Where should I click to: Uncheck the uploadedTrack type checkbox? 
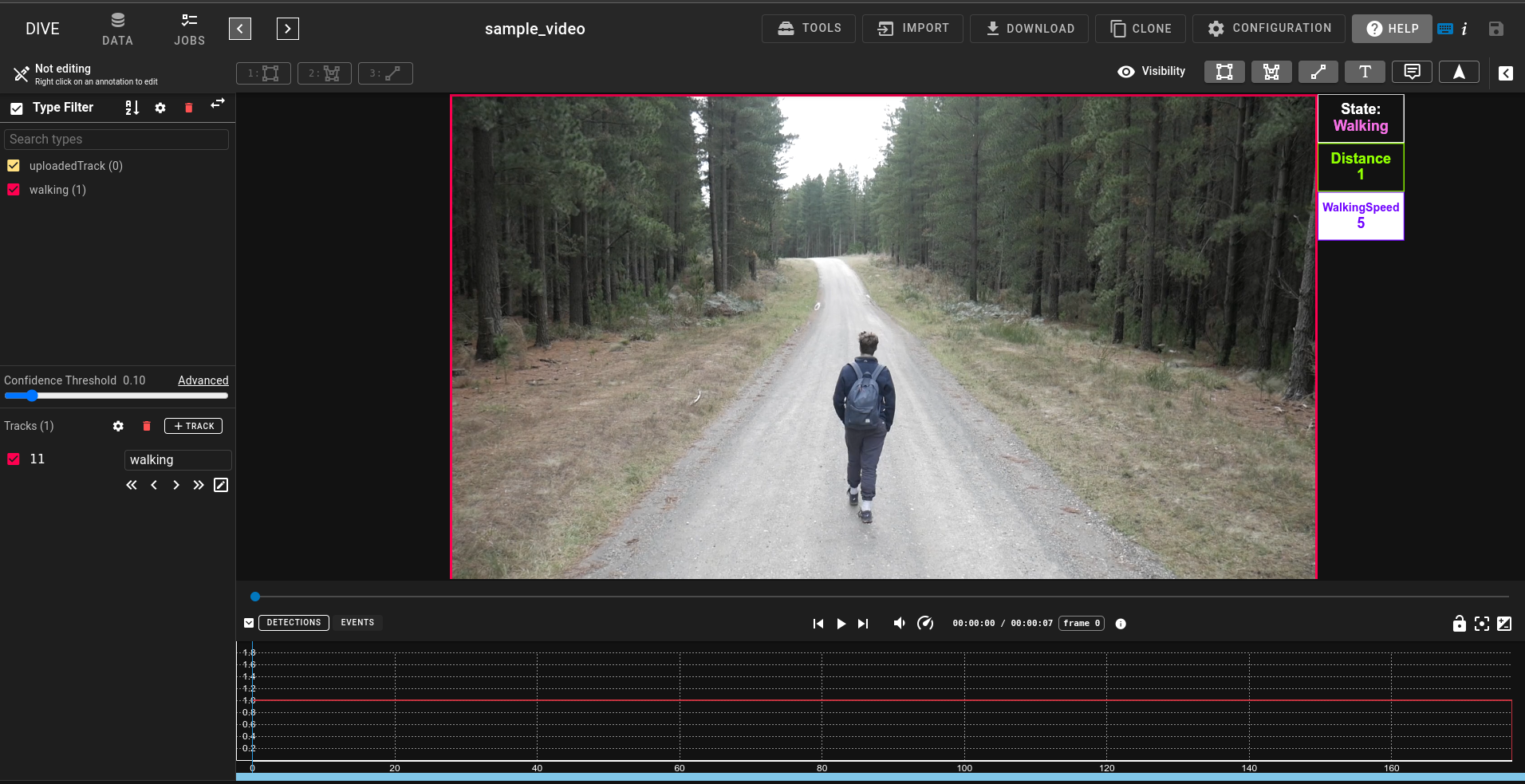tap(14, 166)
